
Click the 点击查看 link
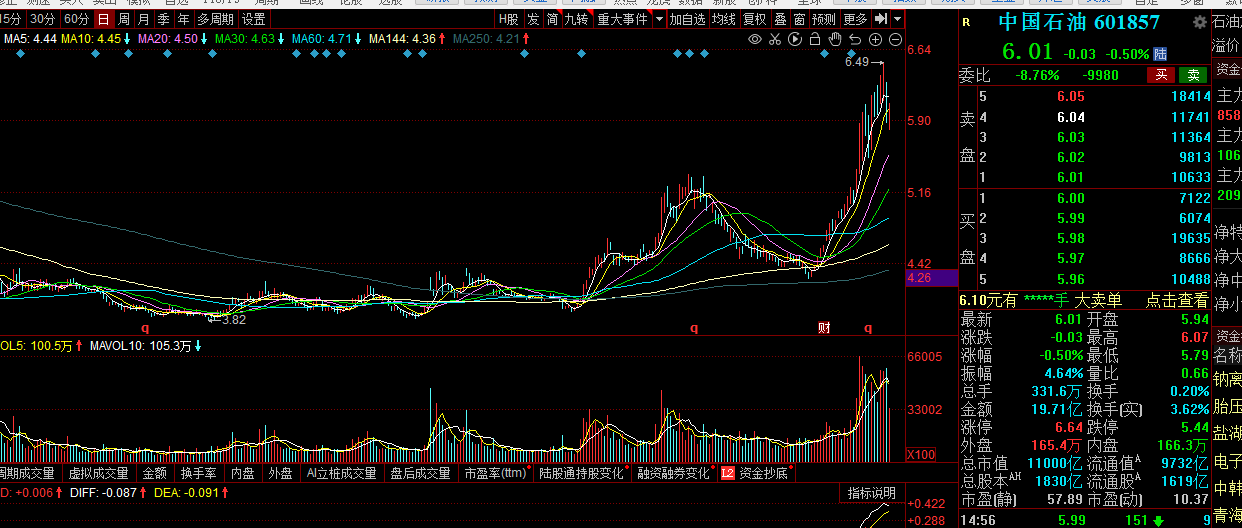coord(1177,300)
